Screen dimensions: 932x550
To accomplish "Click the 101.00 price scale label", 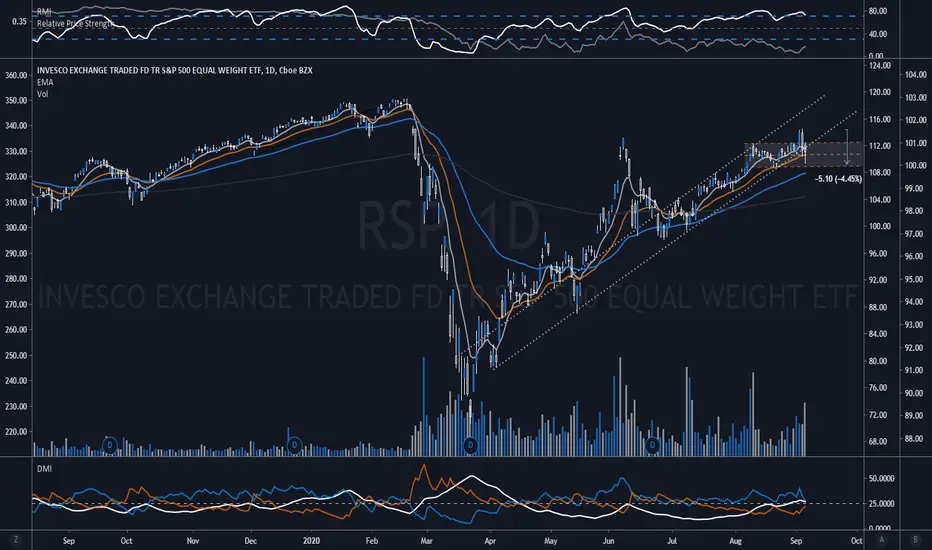I will point(915,143).
